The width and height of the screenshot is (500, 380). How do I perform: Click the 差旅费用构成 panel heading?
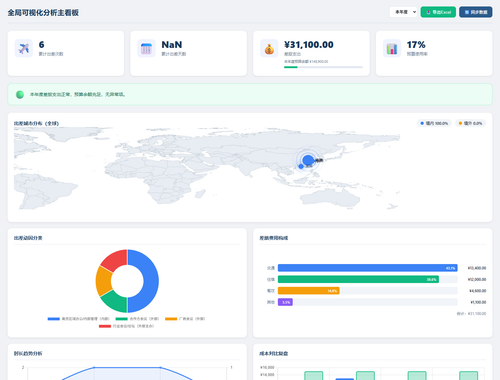274,238
